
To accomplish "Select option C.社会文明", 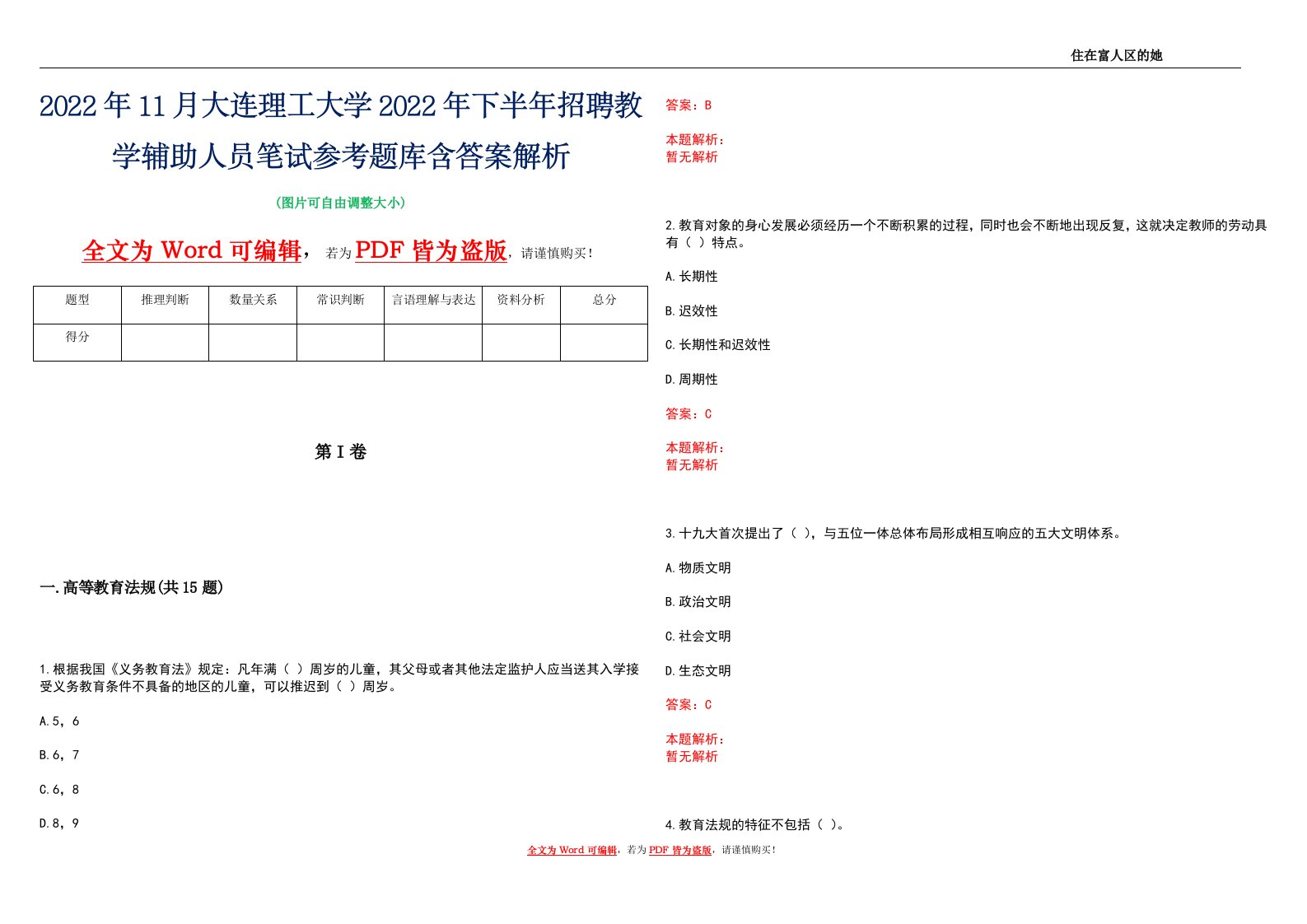I will point(698,637).
